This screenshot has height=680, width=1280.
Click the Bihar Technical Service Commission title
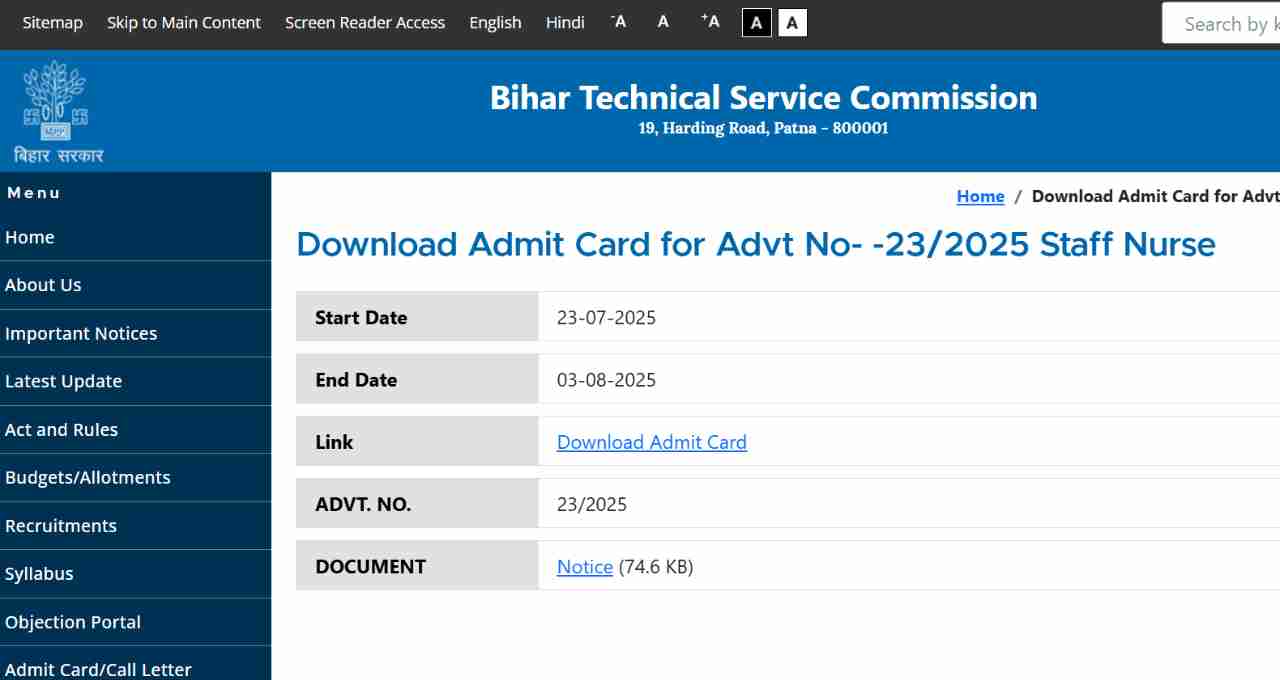764,97
